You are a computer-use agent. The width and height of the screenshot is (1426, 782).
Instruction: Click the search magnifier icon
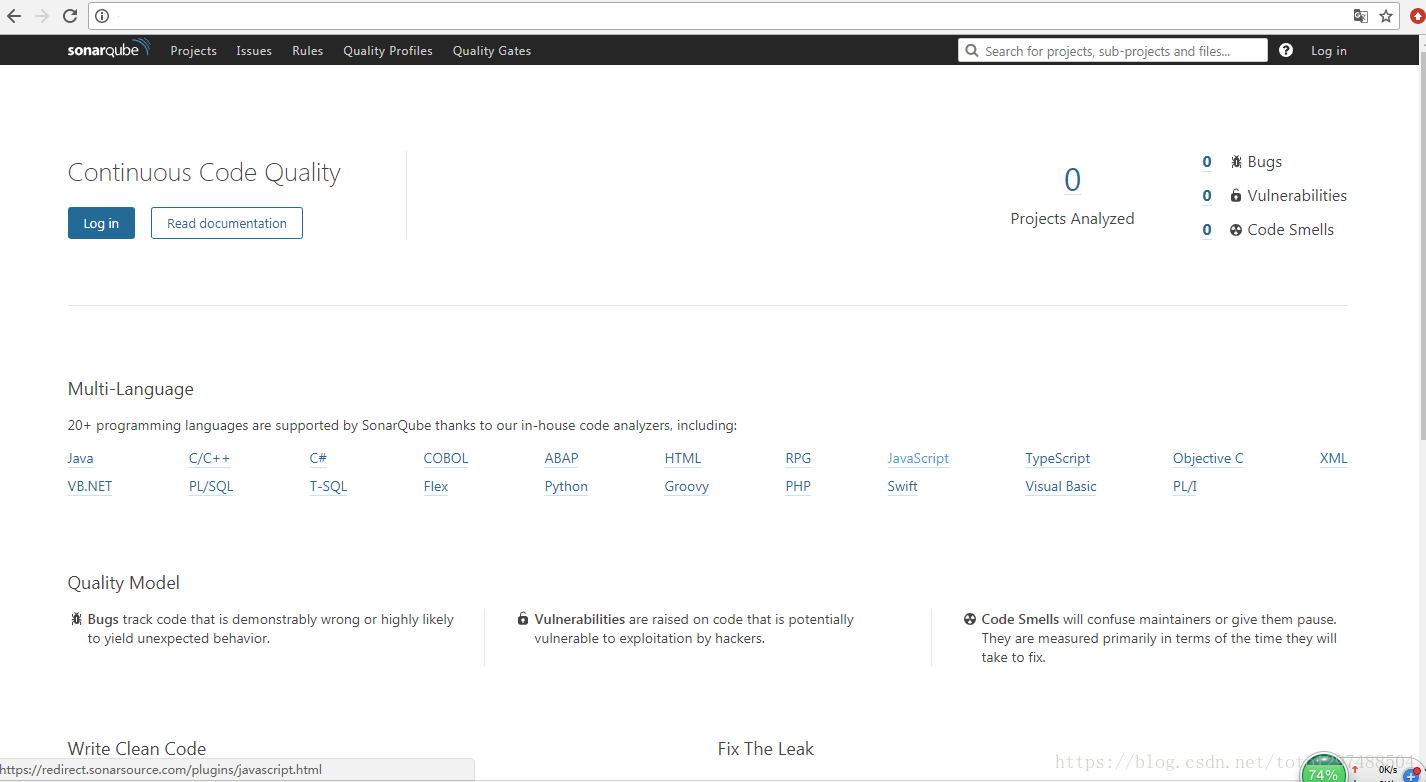(972, 51)
